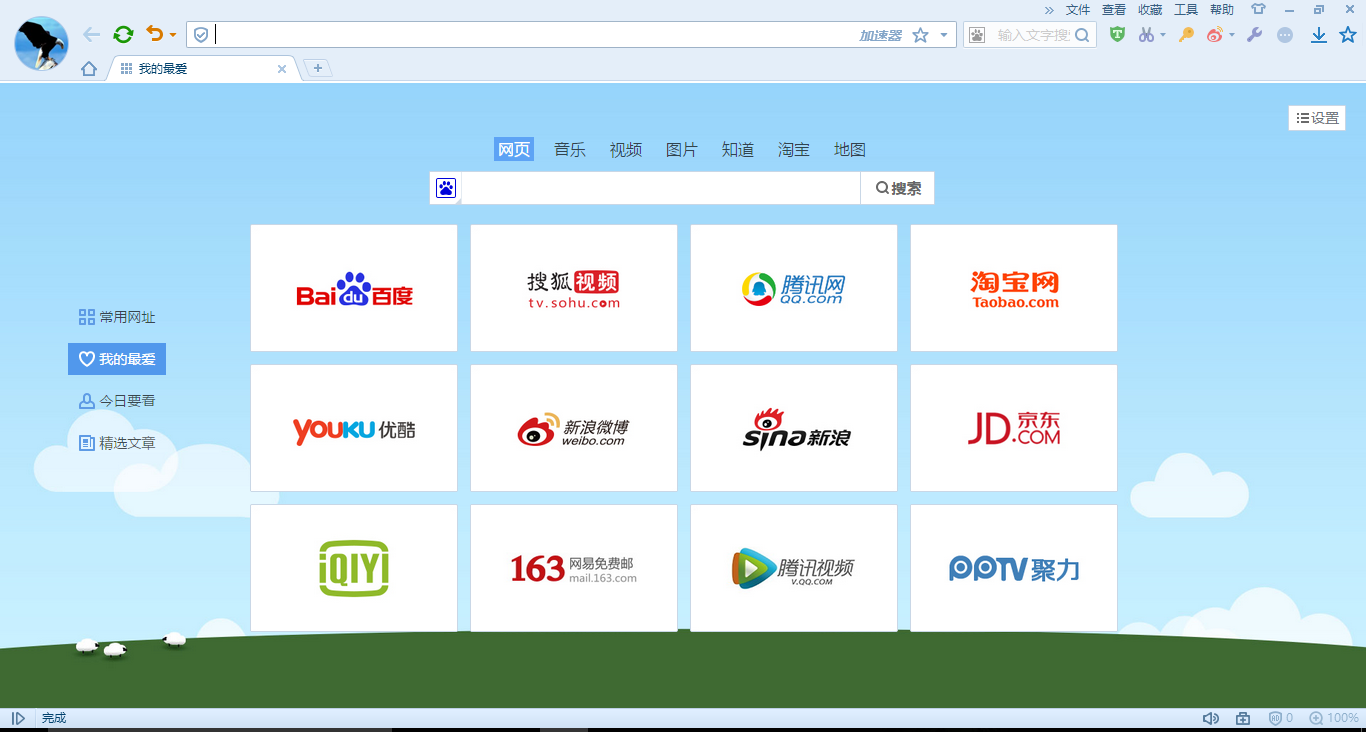1366x732 pixels.
Task: Open the green shield T extension
Action: (x=1118, y=34)
